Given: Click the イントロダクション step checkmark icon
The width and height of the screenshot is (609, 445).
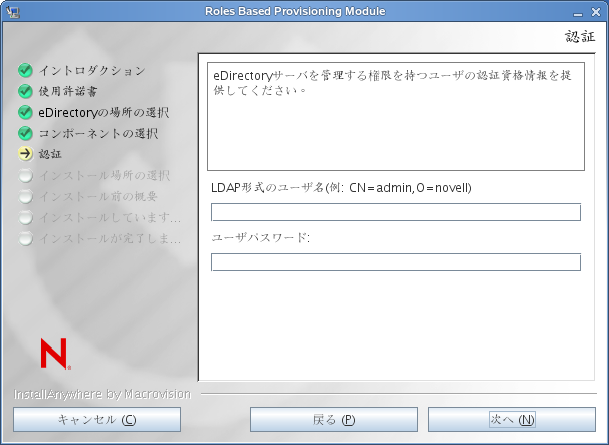Looking at the screenshot, I should point(25,70).
